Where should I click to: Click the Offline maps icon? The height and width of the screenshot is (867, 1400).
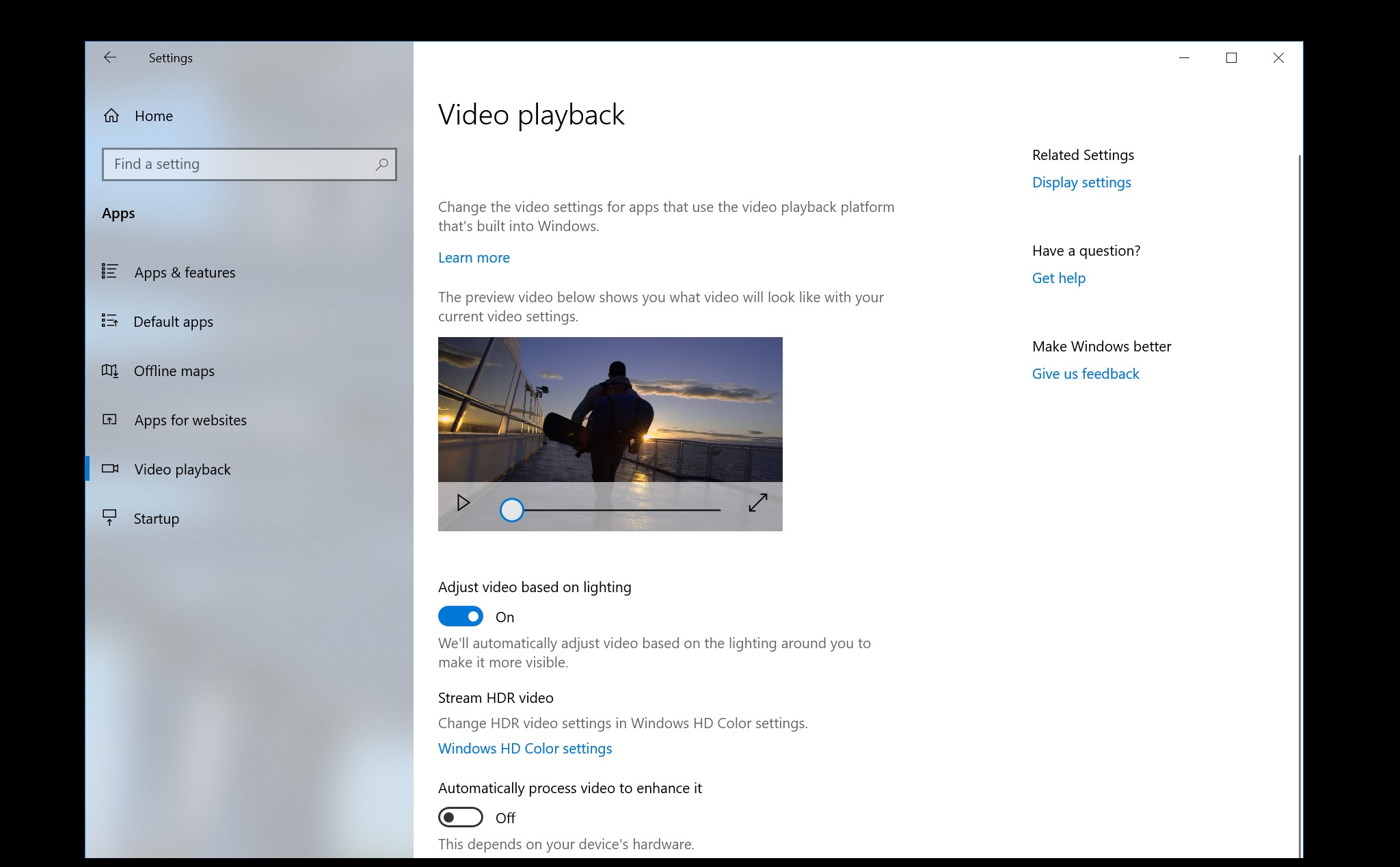[x=110, y=371]
